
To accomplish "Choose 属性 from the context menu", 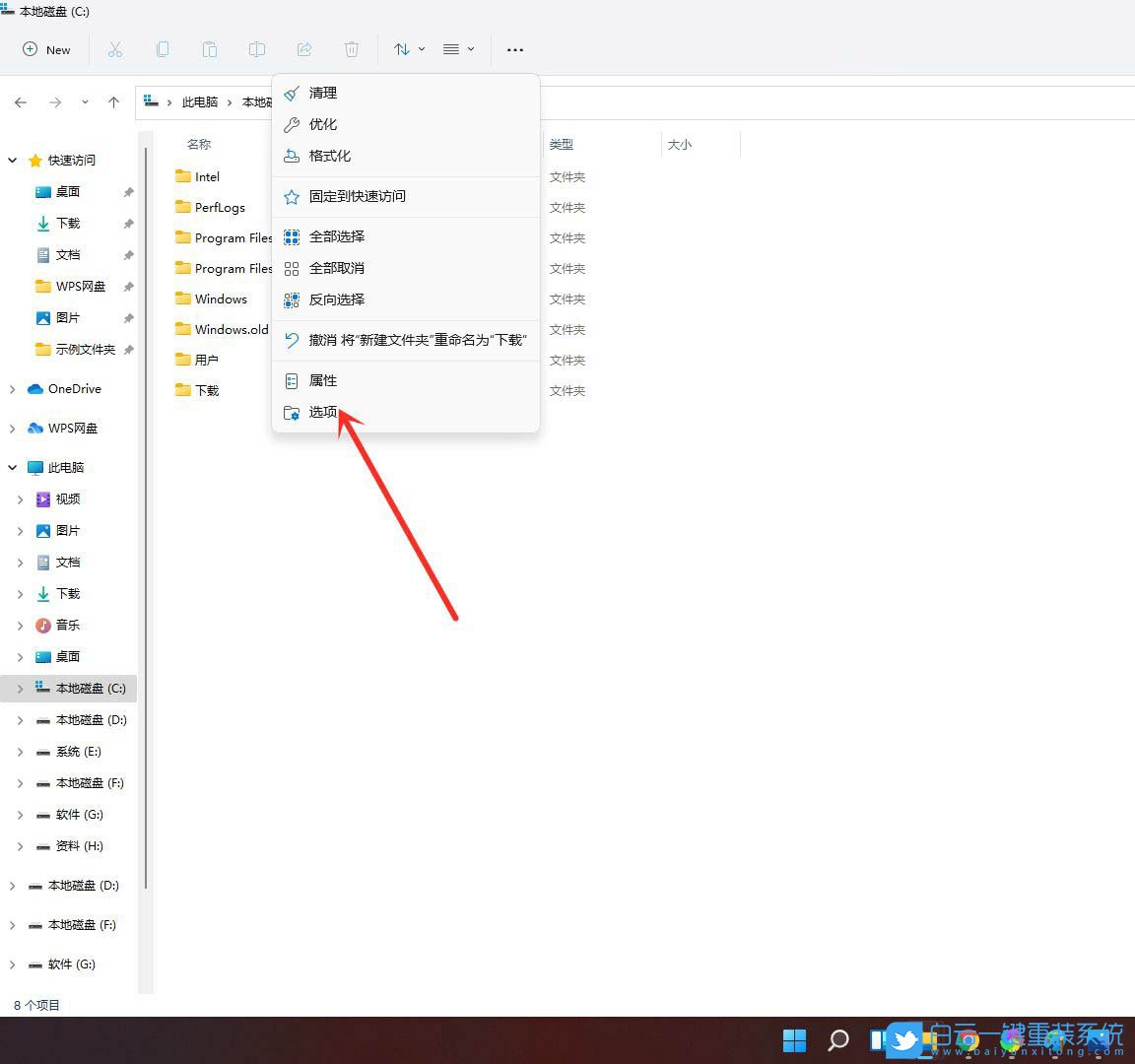I will click(x=324, y=380).
